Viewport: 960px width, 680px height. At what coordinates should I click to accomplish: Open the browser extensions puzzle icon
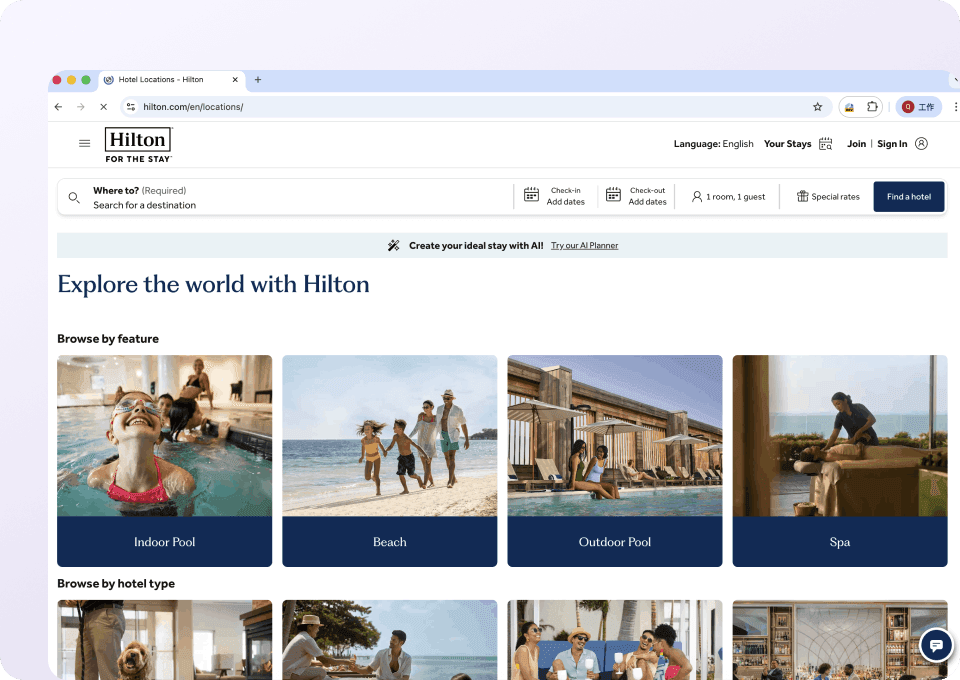coord(872,107)
